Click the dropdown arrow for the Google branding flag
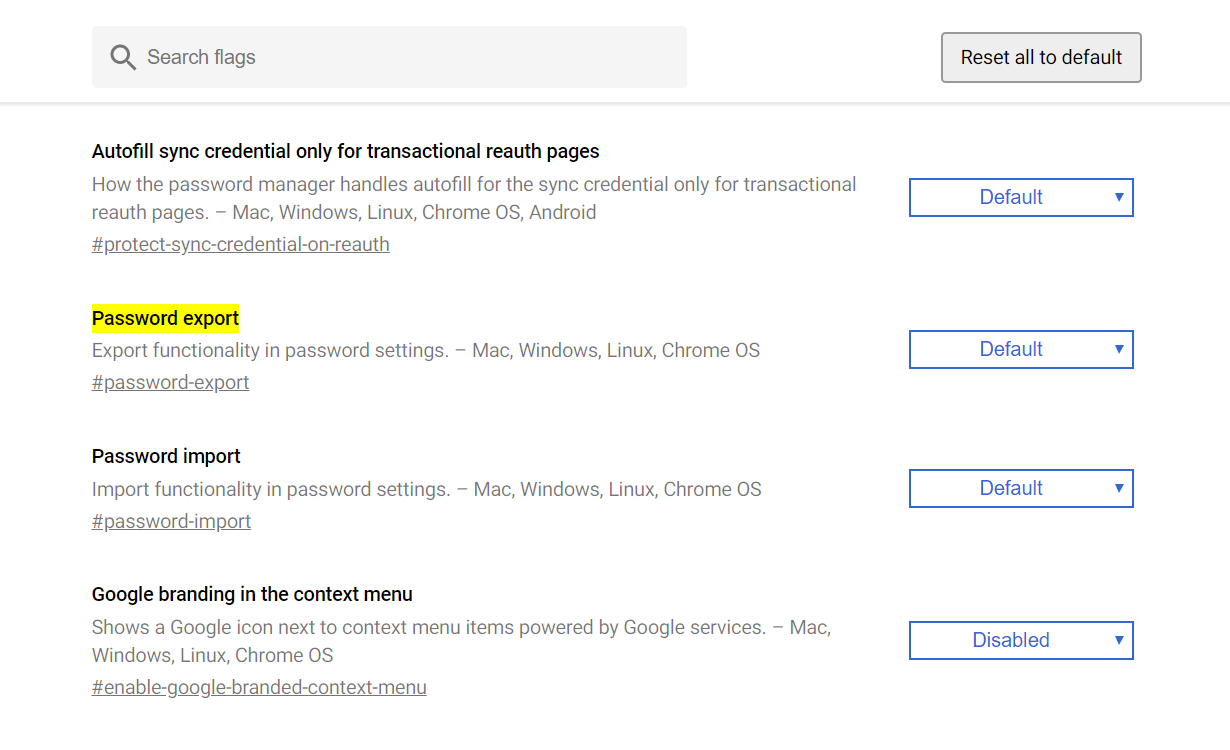This screenshot has height=750, width=1230. tap(1119, 640)
